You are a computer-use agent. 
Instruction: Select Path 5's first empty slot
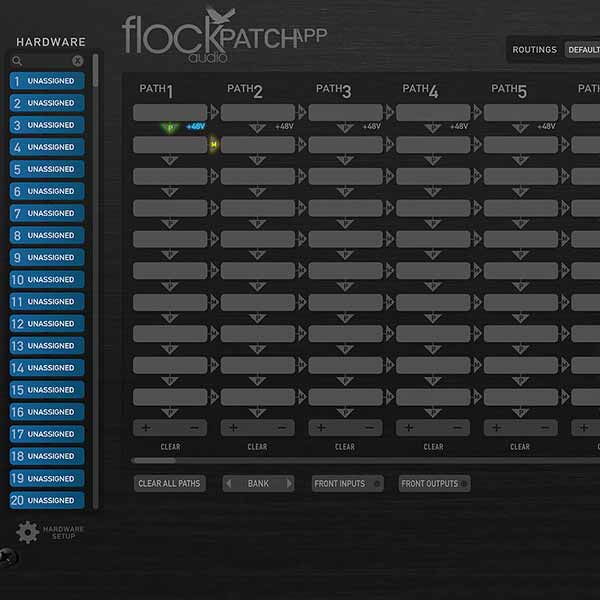[x=520, y=112]
